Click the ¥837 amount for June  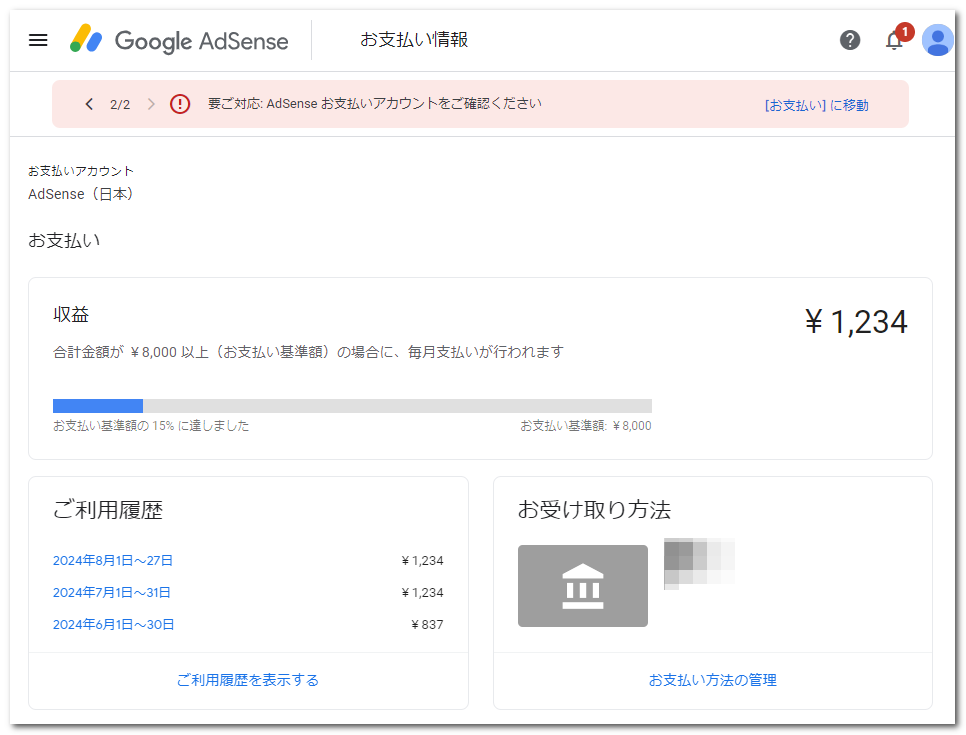[427, 625]
